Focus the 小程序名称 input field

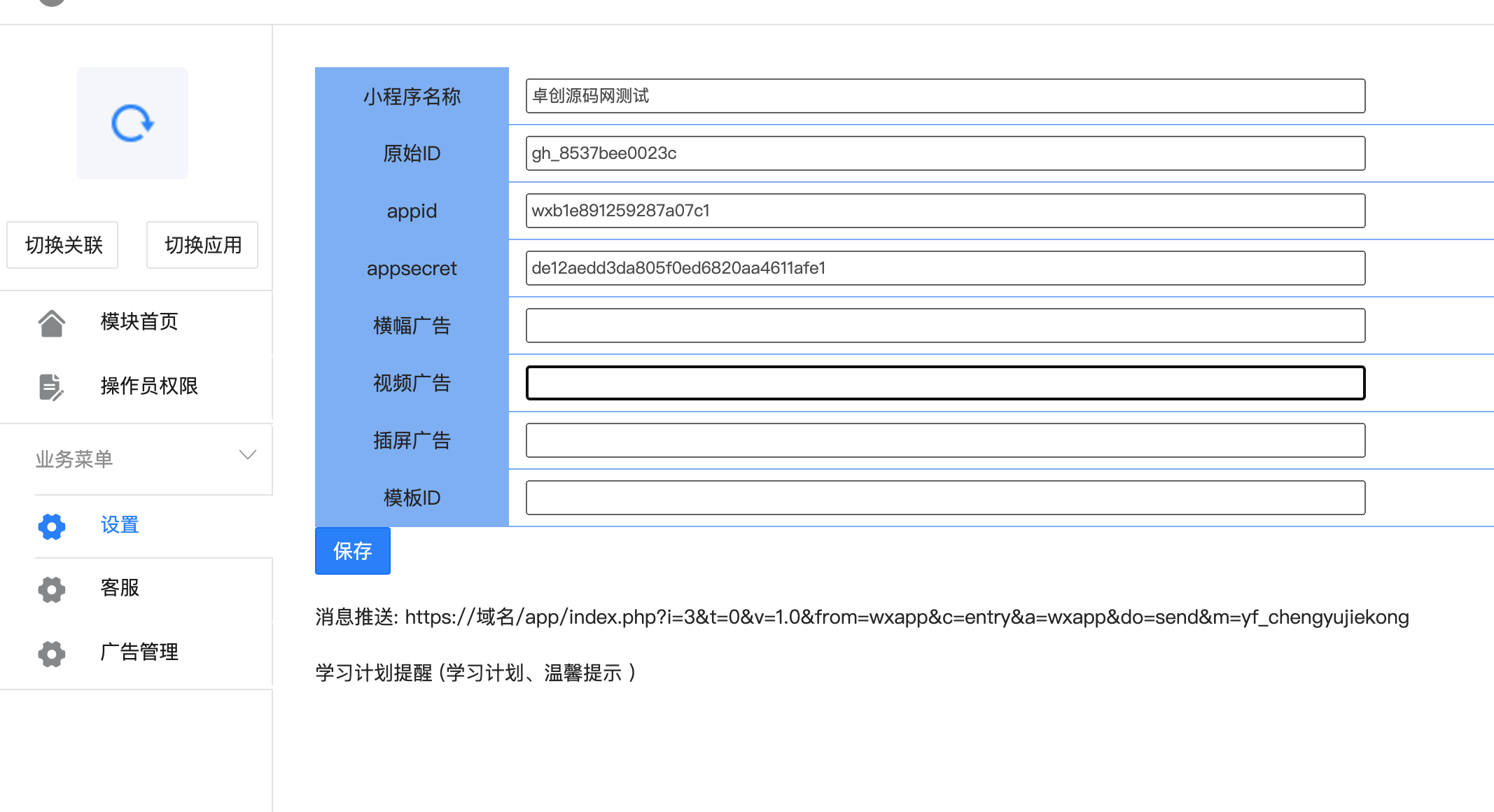point(945,96)
